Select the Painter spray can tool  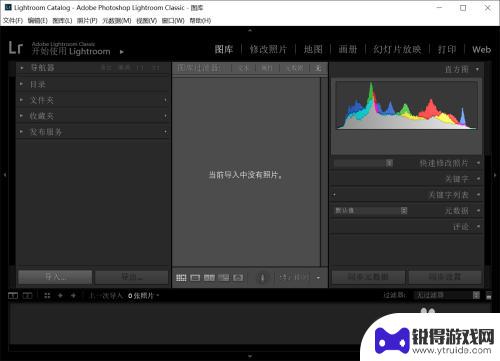coord(262,277)
